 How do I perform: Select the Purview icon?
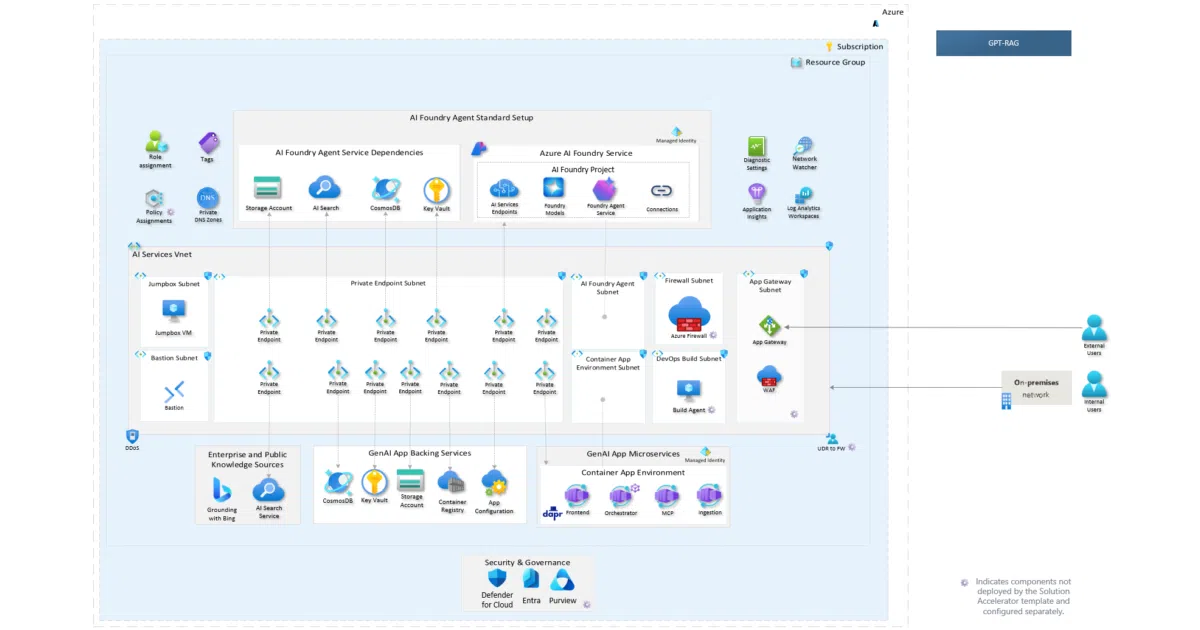(562, 580)
